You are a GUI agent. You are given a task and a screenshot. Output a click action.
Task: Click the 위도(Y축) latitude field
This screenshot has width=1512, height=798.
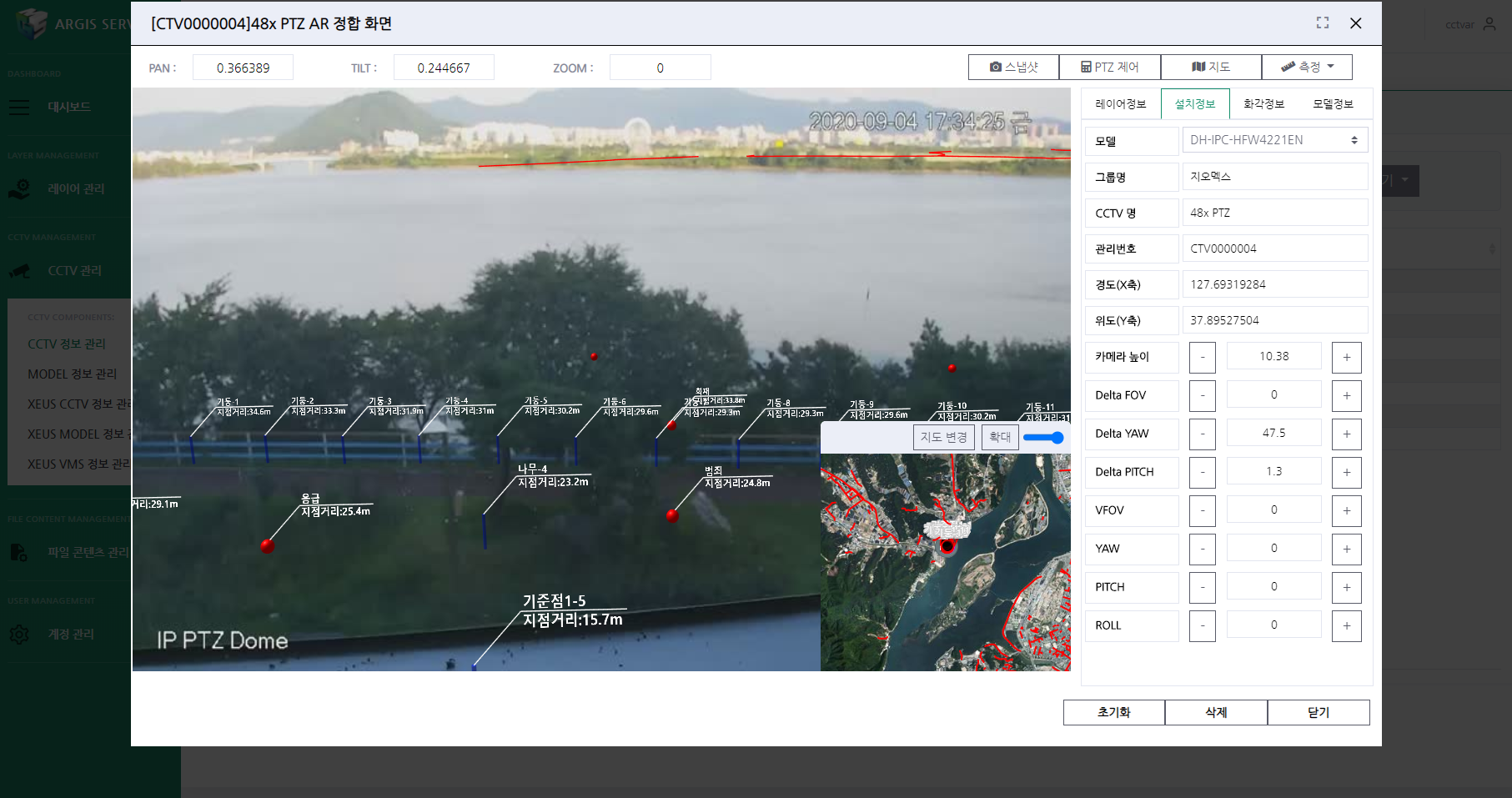1274,320
